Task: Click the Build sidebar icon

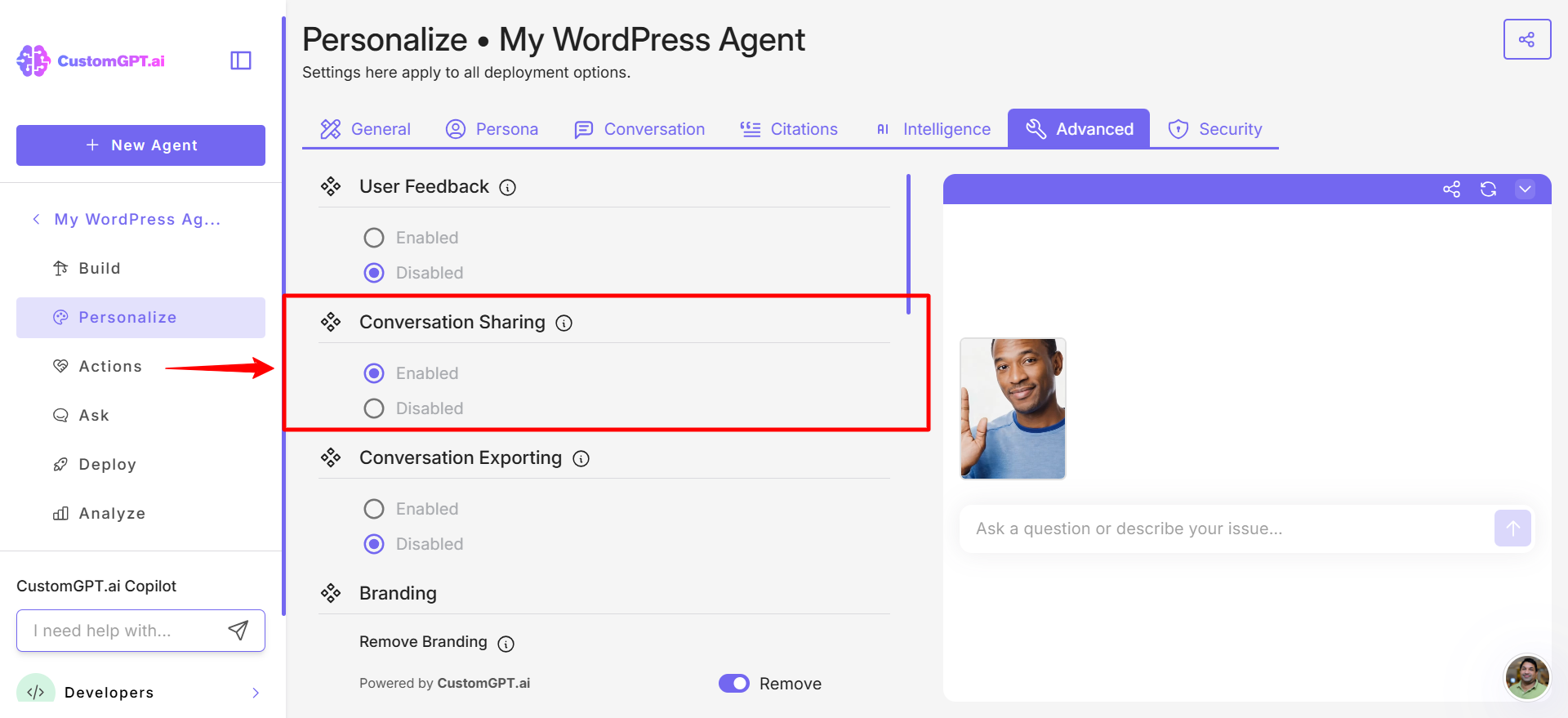Action: (60, 269)
